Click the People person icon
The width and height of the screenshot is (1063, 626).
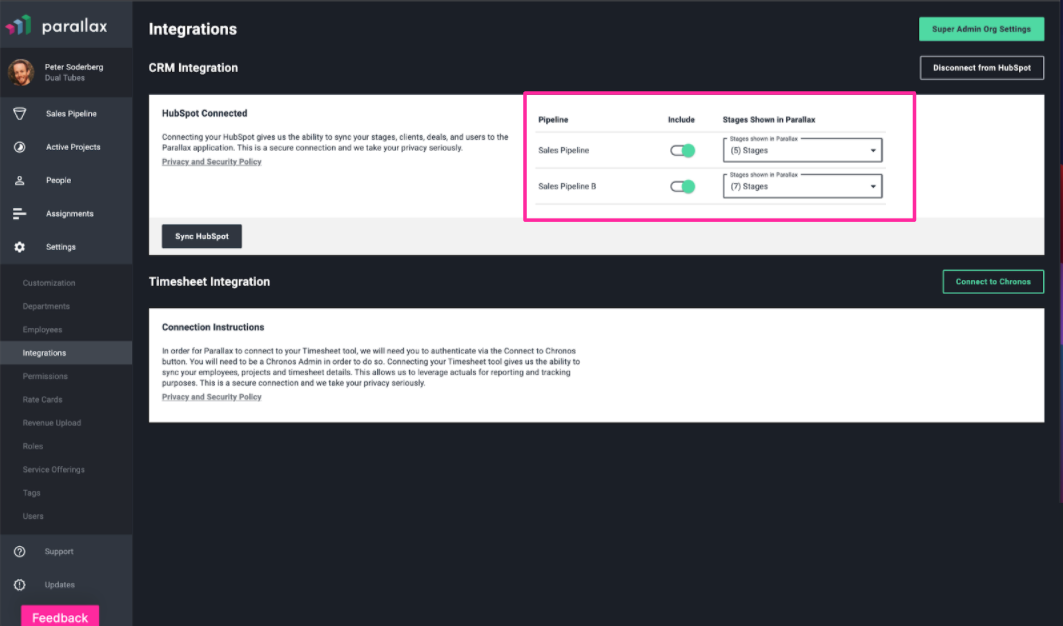(20, 180)
